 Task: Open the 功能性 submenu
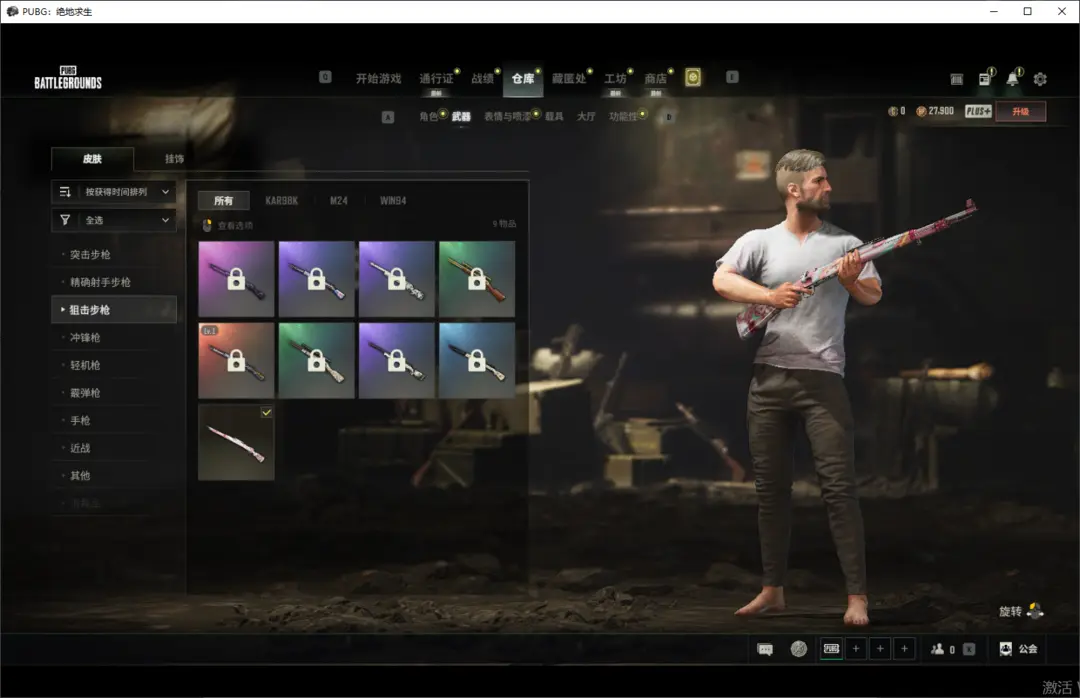click(623, 116)
